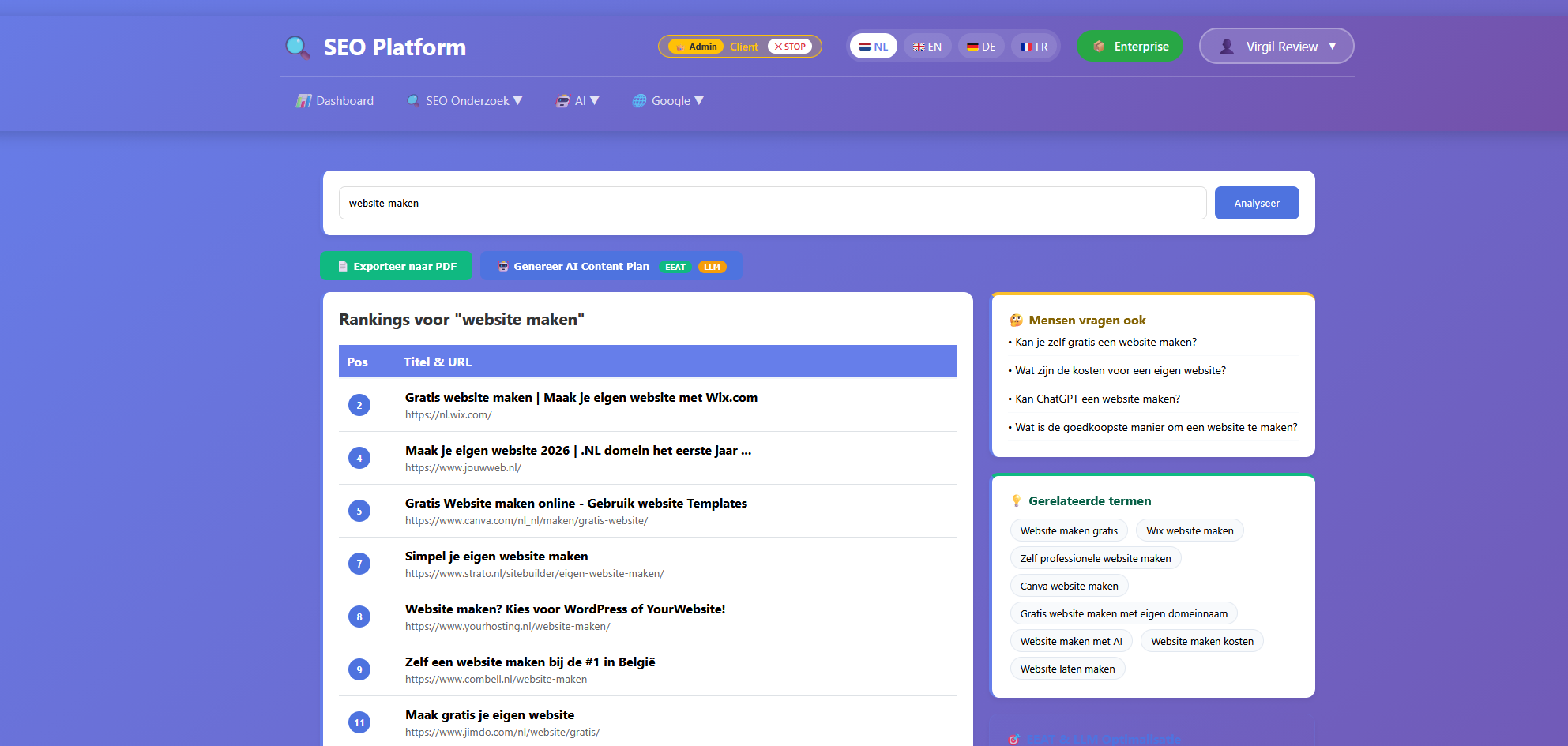Click the lightbulb icon by Gerelateerde termen

click(x=1017, y=501)
